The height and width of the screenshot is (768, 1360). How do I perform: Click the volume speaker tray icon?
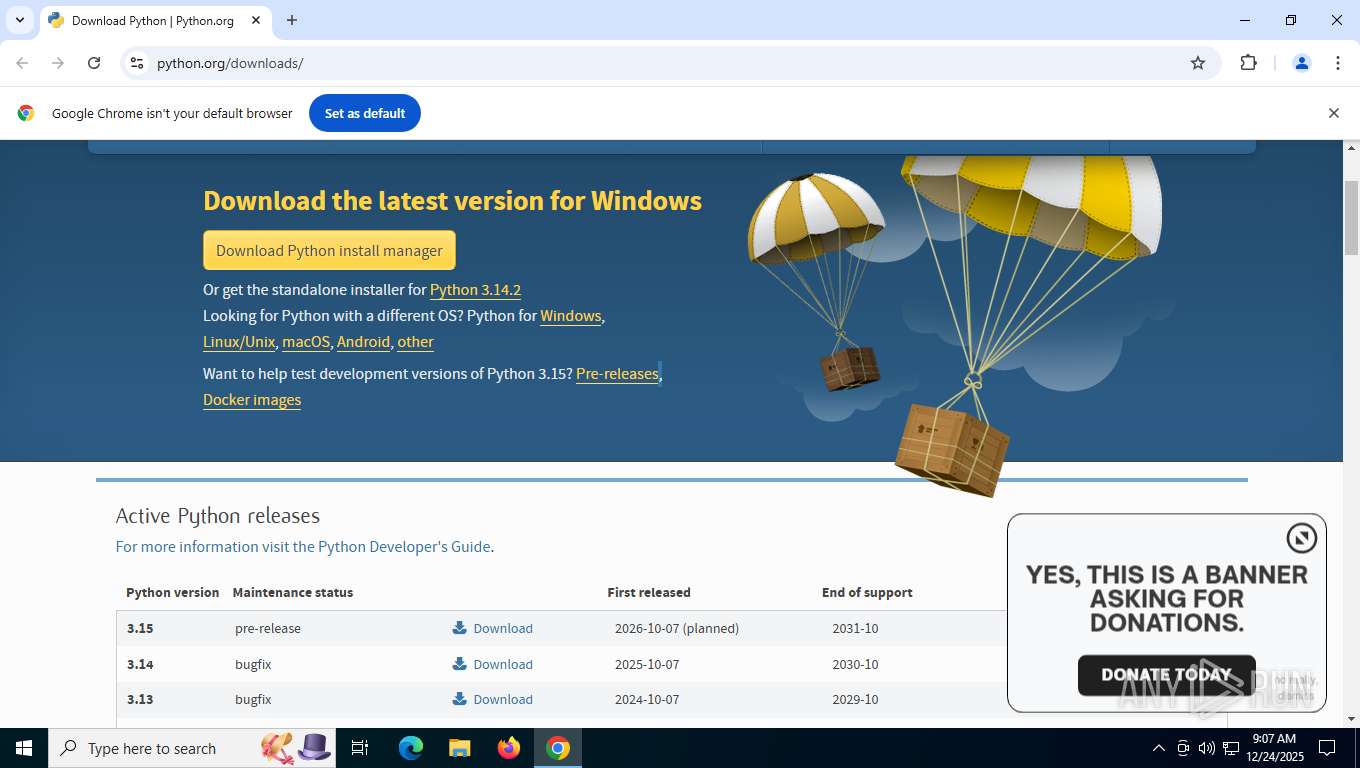tap(1207, 748)
